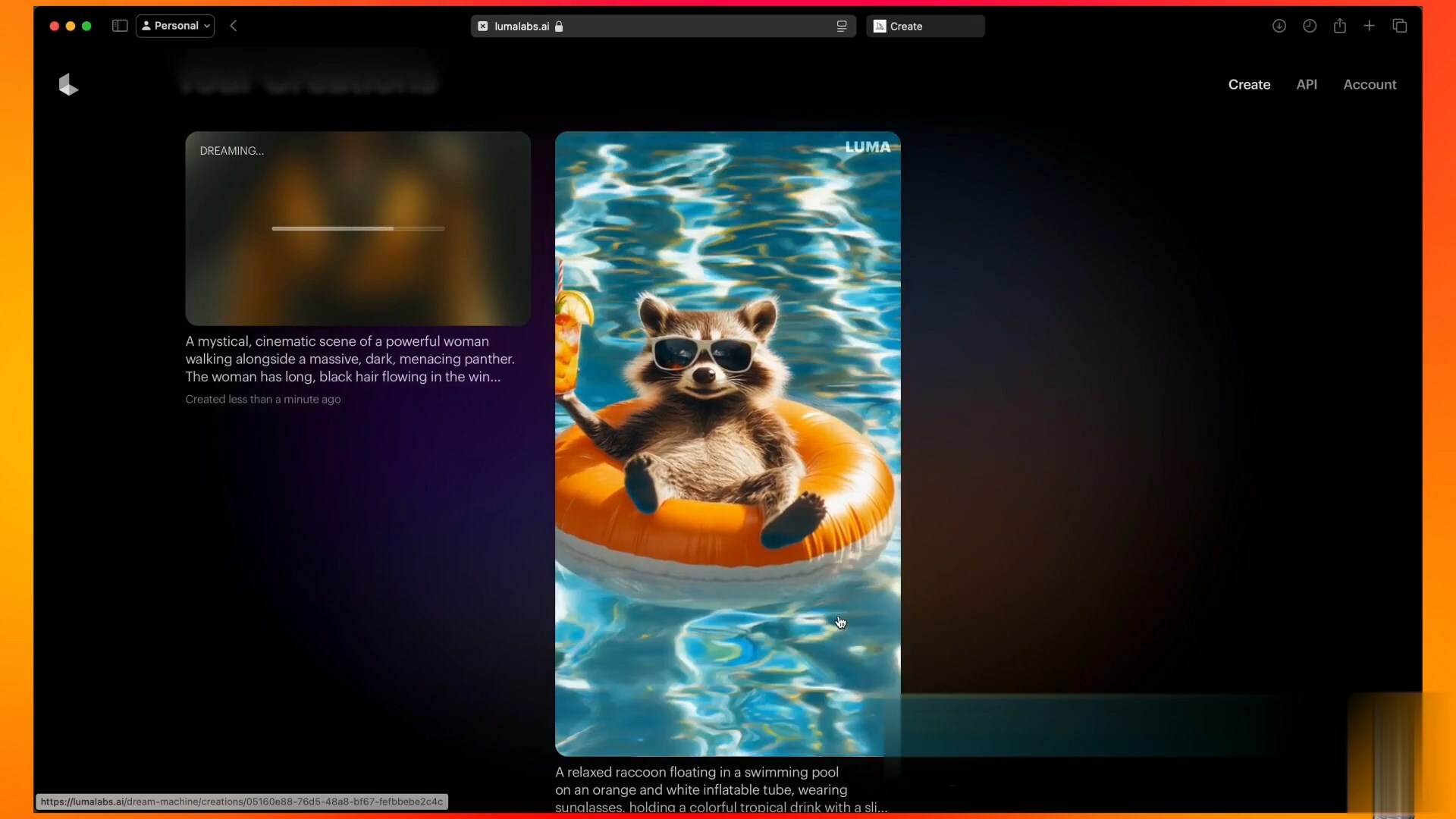Click the green fullscreen window button
The height and width of the screenshot is (819, 1456).
click(86, 26)
